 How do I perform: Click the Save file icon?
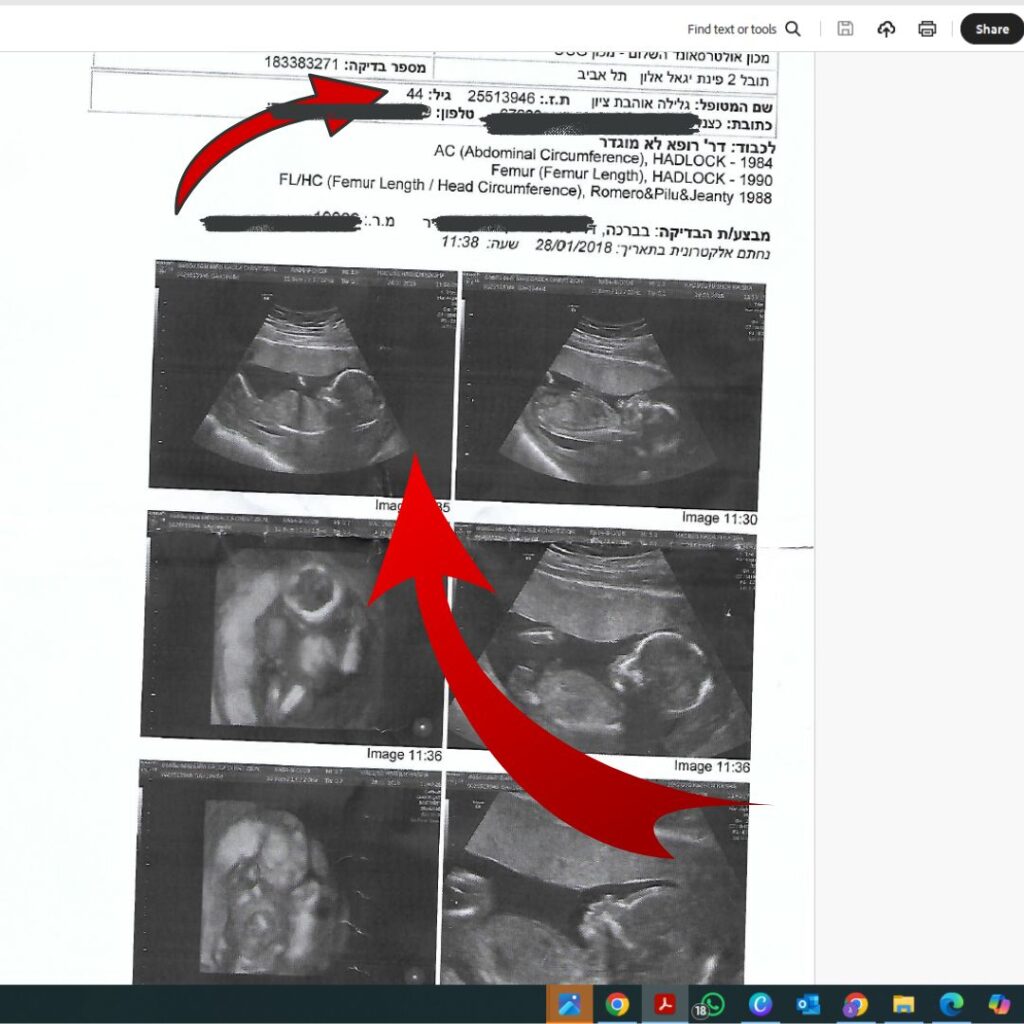(x=845, y=29)
